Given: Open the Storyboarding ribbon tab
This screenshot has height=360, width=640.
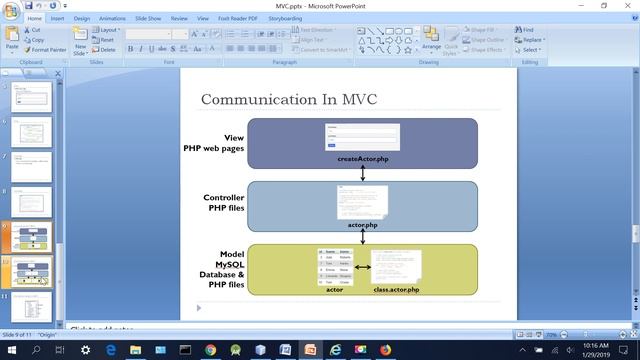Looking at the screenshot, I should click(x=285, y=18).
